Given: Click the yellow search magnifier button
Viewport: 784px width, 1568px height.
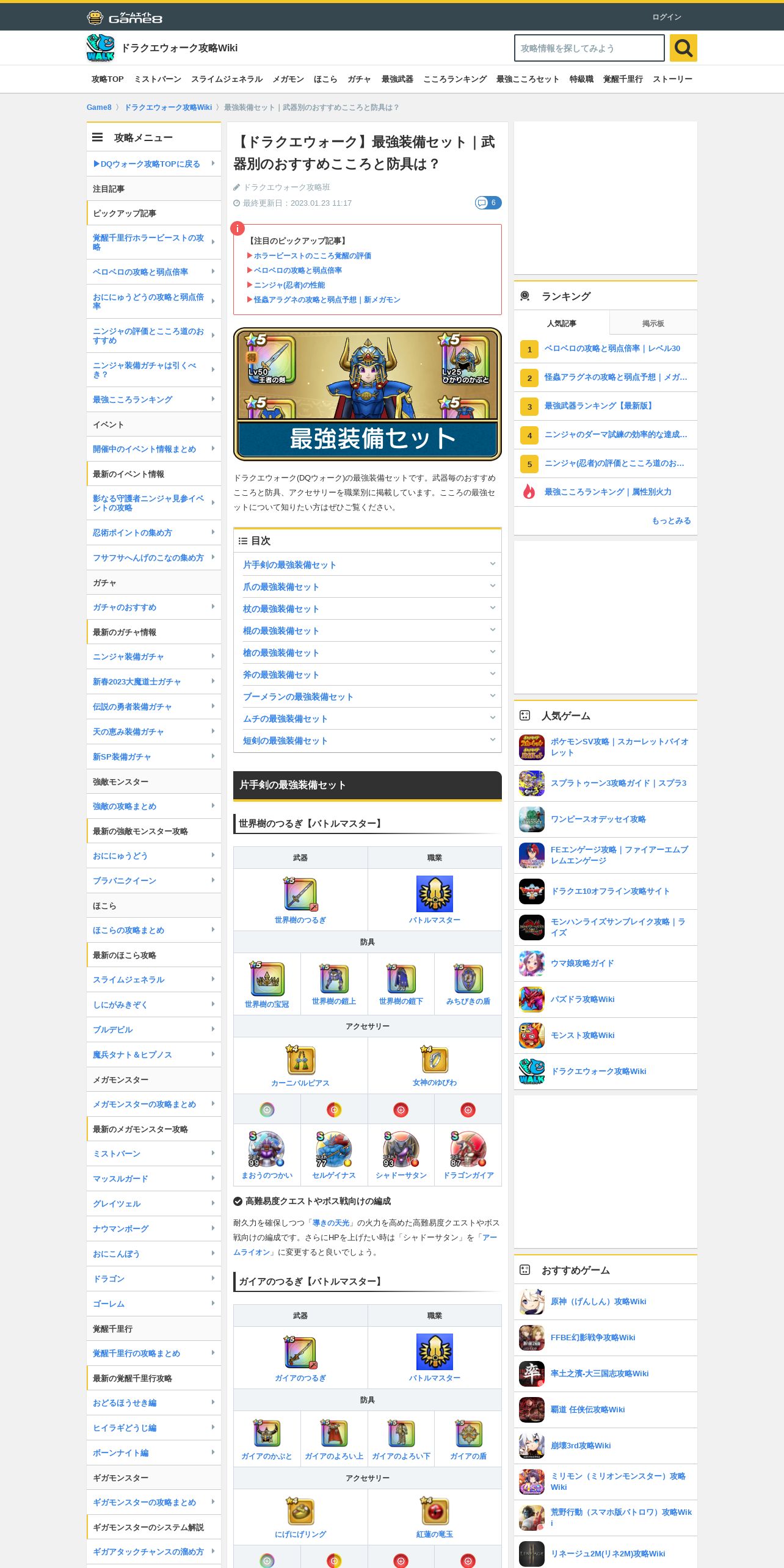Looking at the screenshot, I should (683, 48).
